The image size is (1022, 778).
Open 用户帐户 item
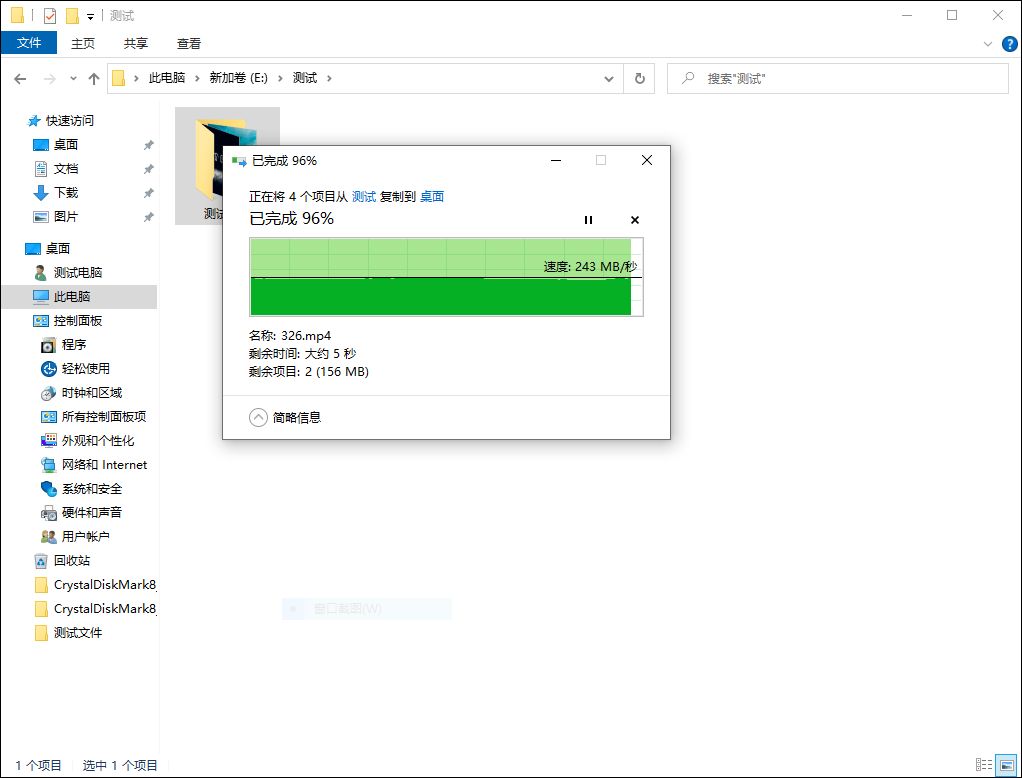point(85,536)
